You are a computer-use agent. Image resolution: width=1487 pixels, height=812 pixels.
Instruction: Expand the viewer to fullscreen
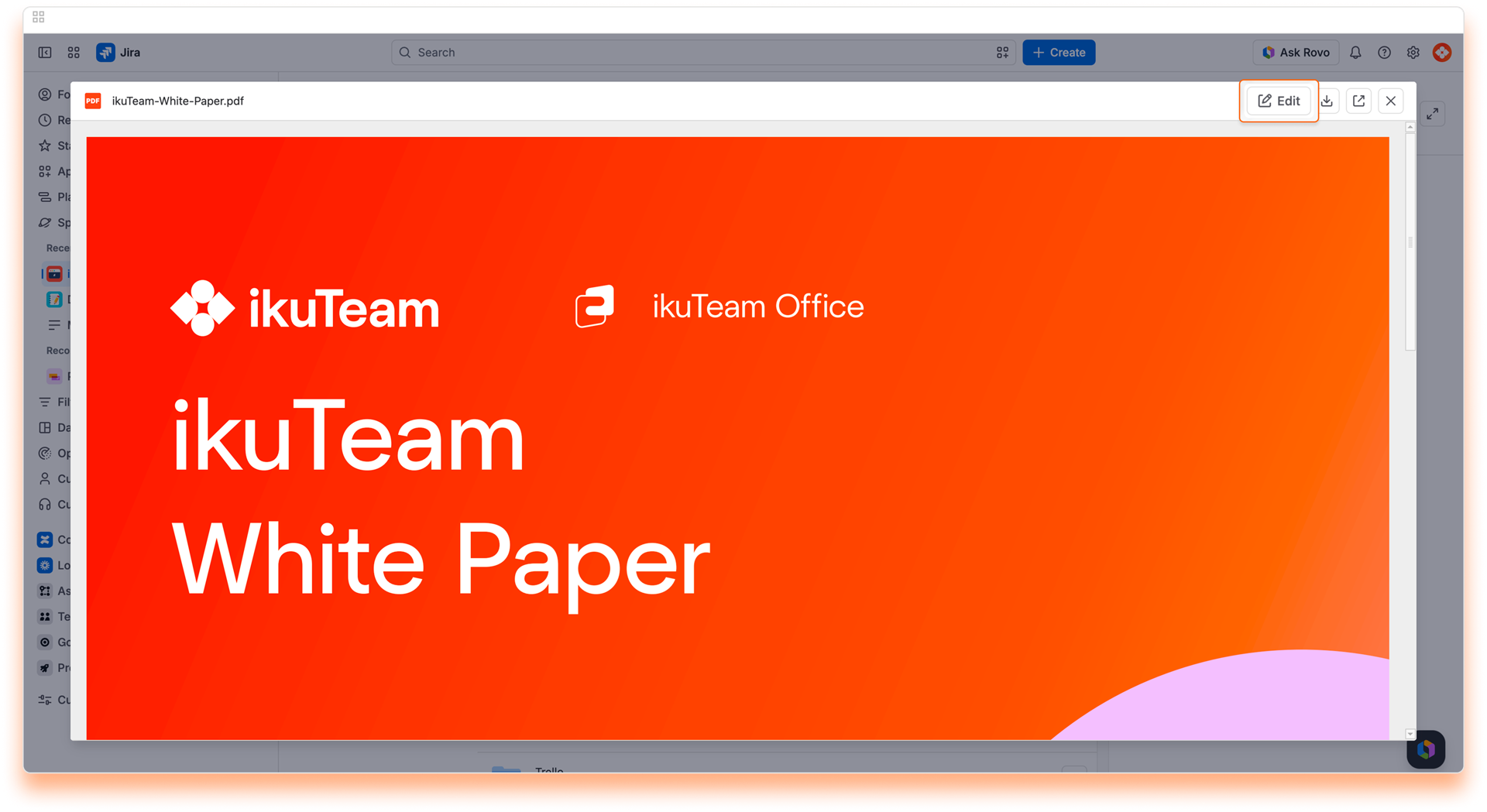pos(1433,114)
